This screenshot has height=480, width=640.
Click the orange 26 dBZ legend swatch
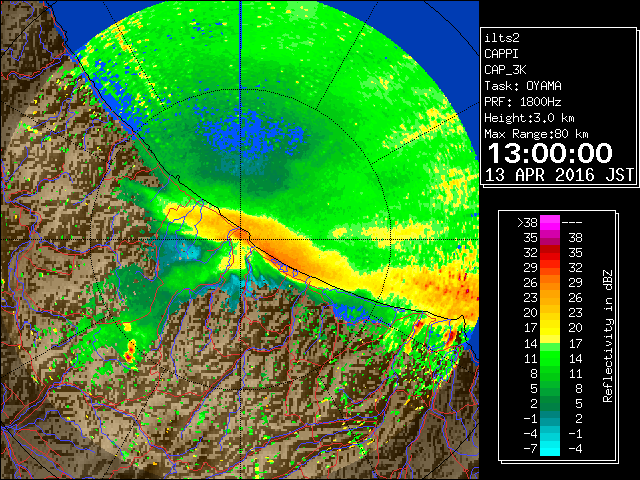tap(550, 283)
